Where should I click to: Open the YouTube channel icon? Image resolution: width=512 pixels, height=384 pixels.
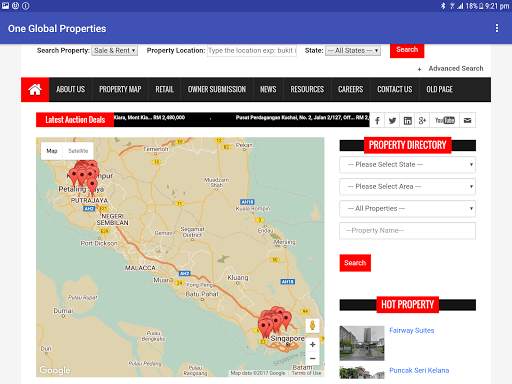click(445, 120)
